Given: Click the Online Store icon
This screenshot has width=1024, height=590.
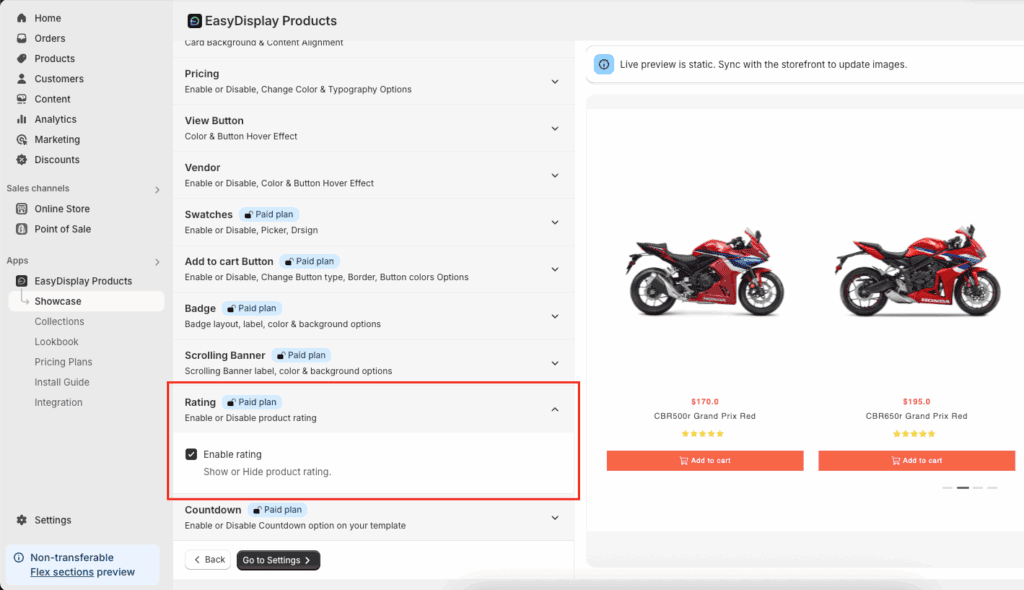Looking at the screenshot, I should [x=22, y=209].
